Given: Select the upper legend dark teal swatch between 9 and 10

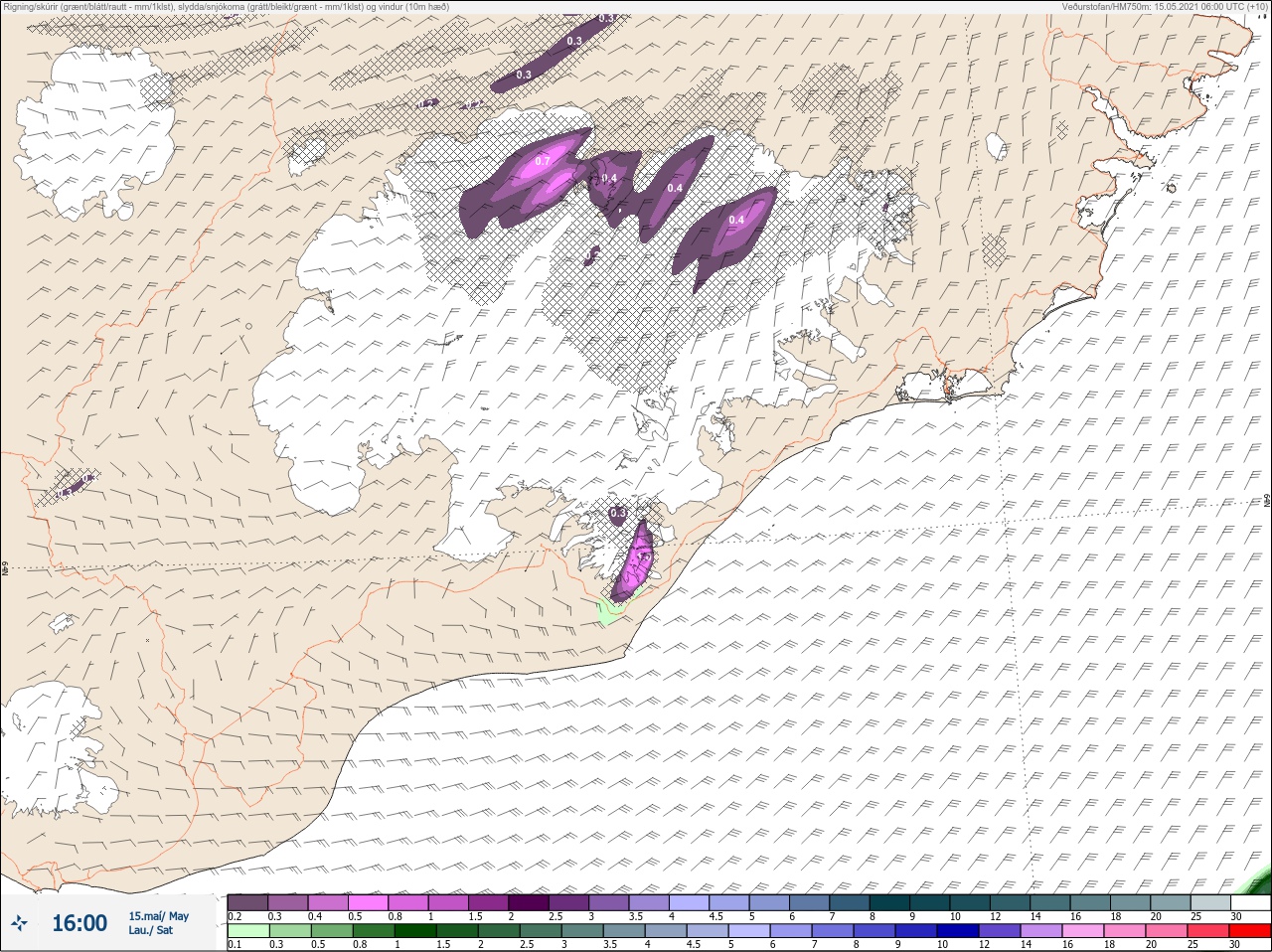Looking at the screenshot, I should tap(932, 902).
